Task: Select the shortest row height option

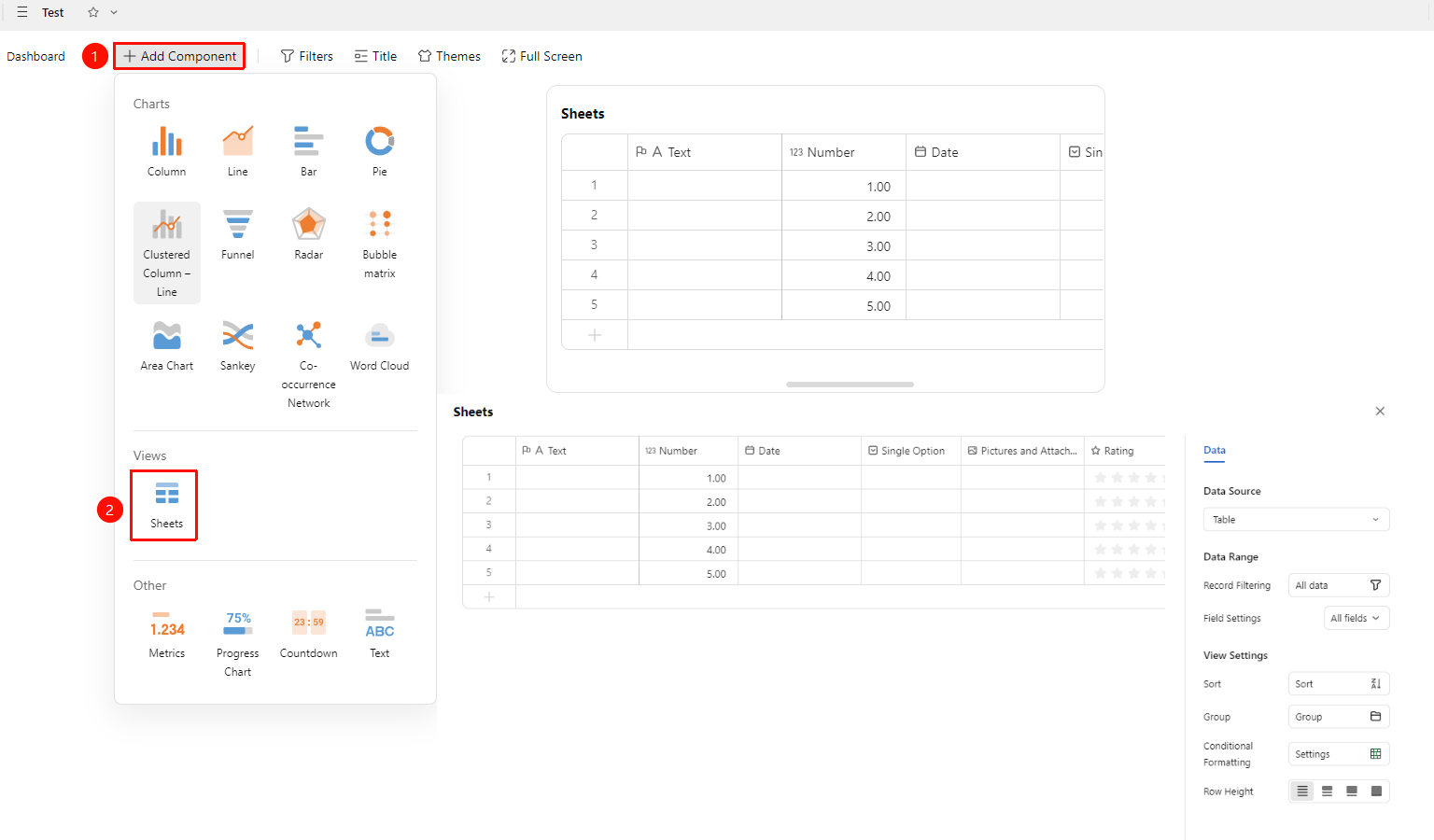Action: point(1302,791)
